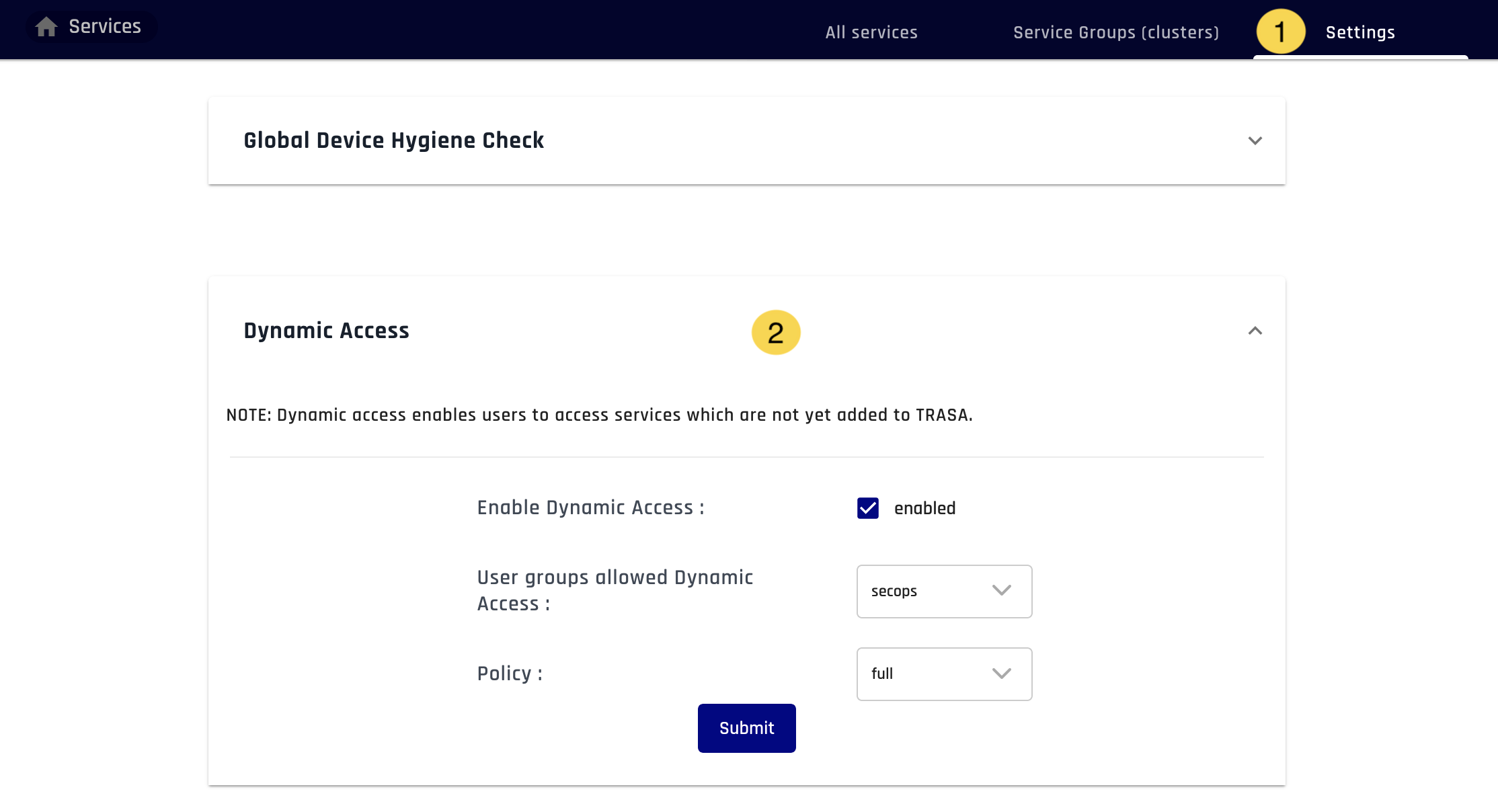1498x812 pixels.
Task: Submit the Dynamic Access settings
Action: click(x=746, y=728)
